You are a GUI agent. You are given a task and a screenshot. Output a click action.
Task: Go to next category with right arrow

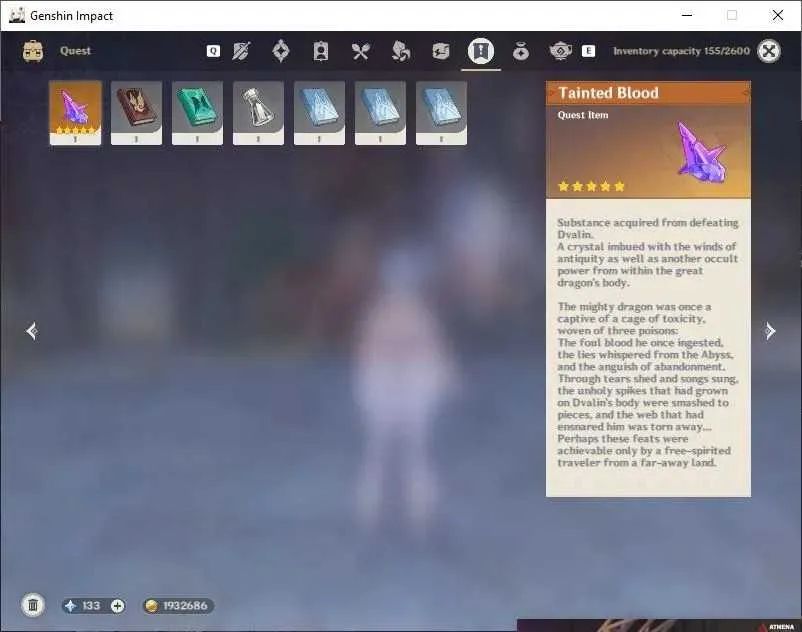tap(770, 331)
